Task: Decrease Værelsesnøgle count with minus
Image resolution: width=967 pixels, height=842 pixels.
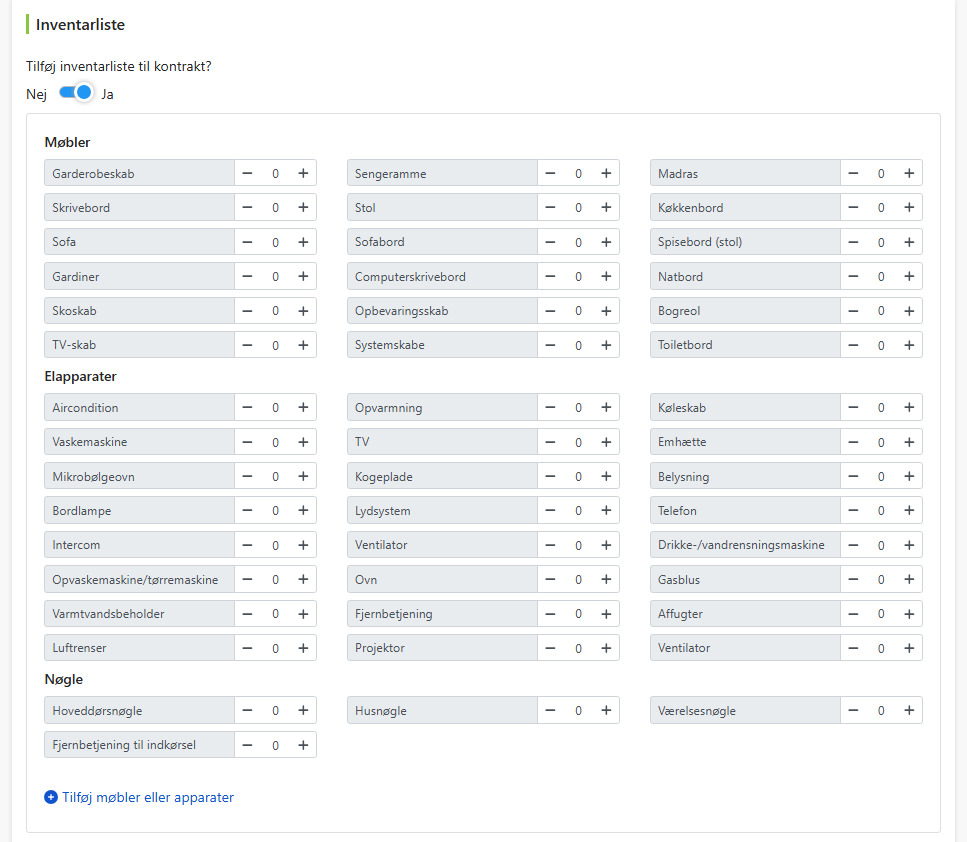Action: click(x=853, y=710)
